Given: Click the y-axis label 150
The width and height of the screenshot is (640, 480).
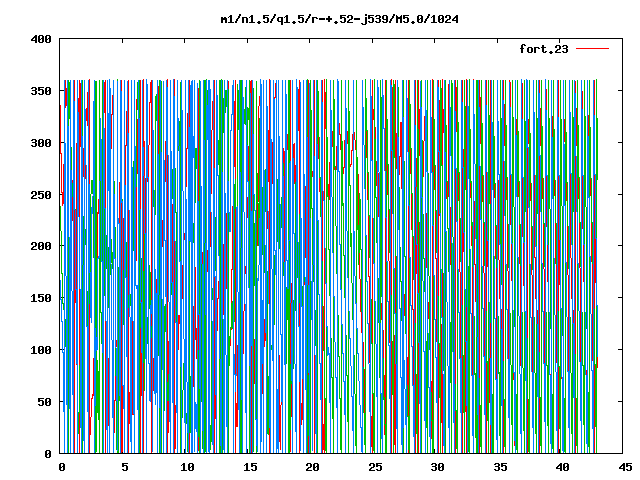Looking at the screenshot, I should [x=41, y=298].
